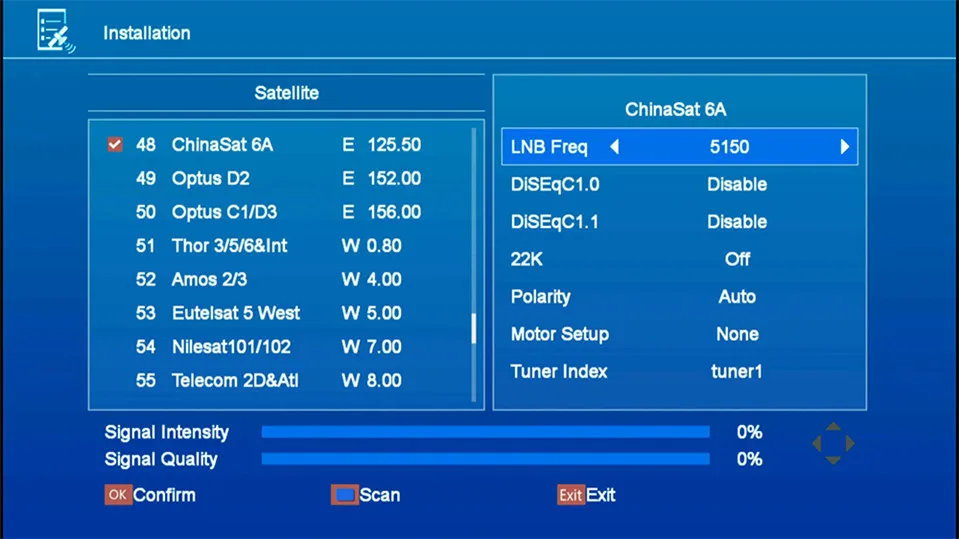Click the blue Scan button icon
This screenshot has width=959, height=539.
coord(344,494)
